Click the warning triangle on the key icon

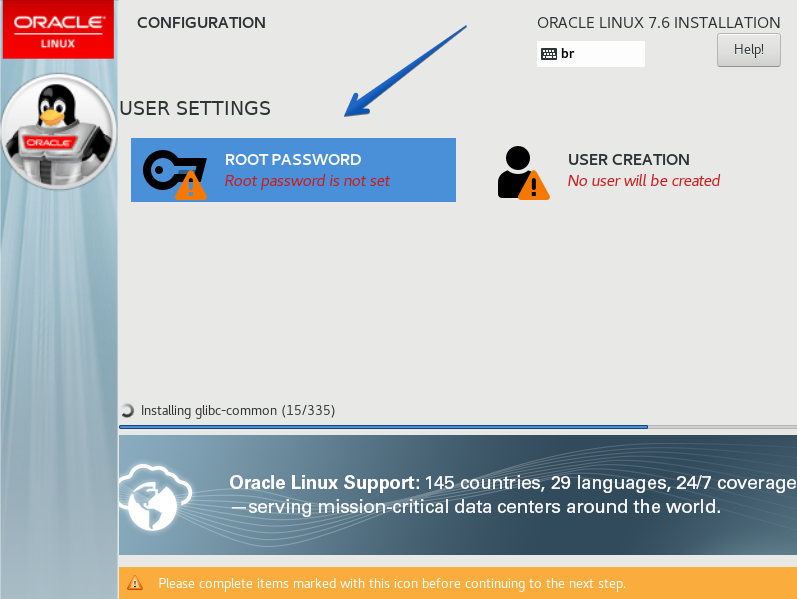[190, 185]
